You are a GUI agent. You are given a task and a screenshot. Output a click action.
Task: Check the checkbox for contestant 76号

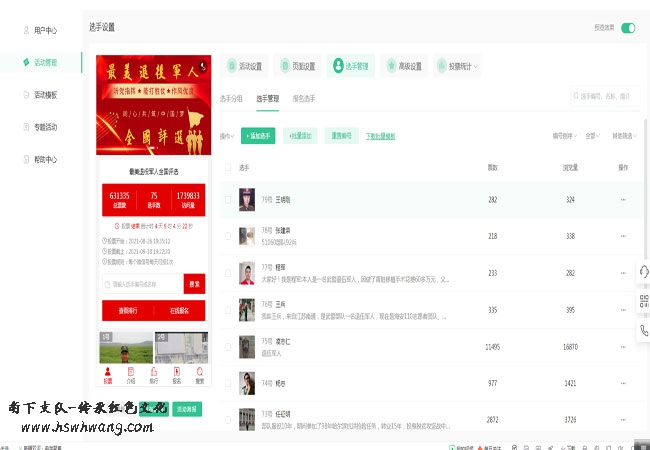(228, 310)
